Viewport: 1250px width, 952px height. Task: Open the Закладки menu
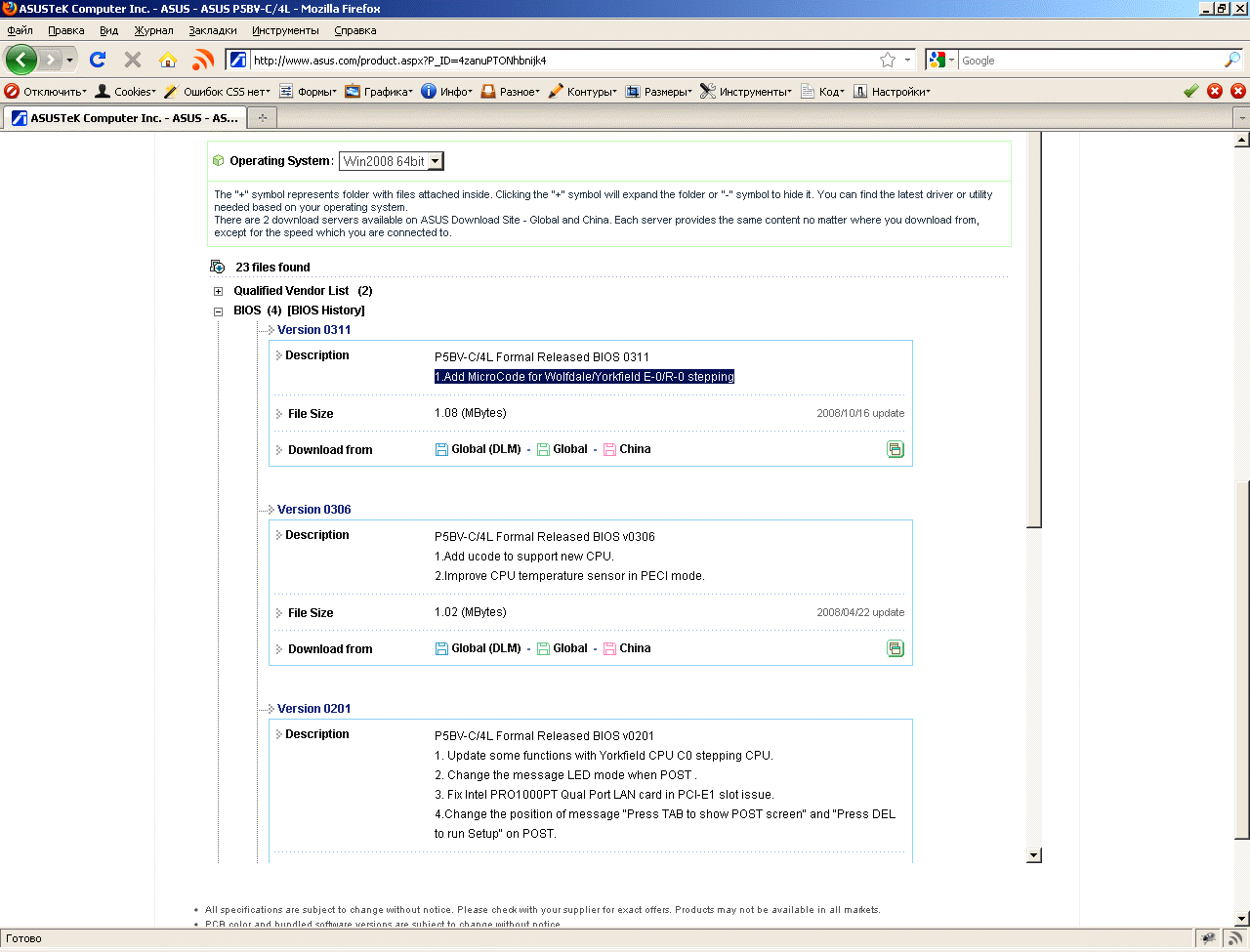213,30
